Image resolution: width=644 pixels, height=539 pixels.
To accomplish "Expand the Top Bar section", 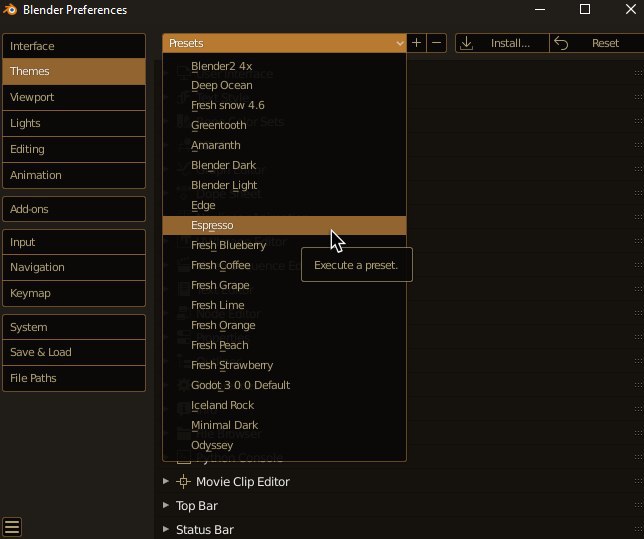I will point(166,505).
